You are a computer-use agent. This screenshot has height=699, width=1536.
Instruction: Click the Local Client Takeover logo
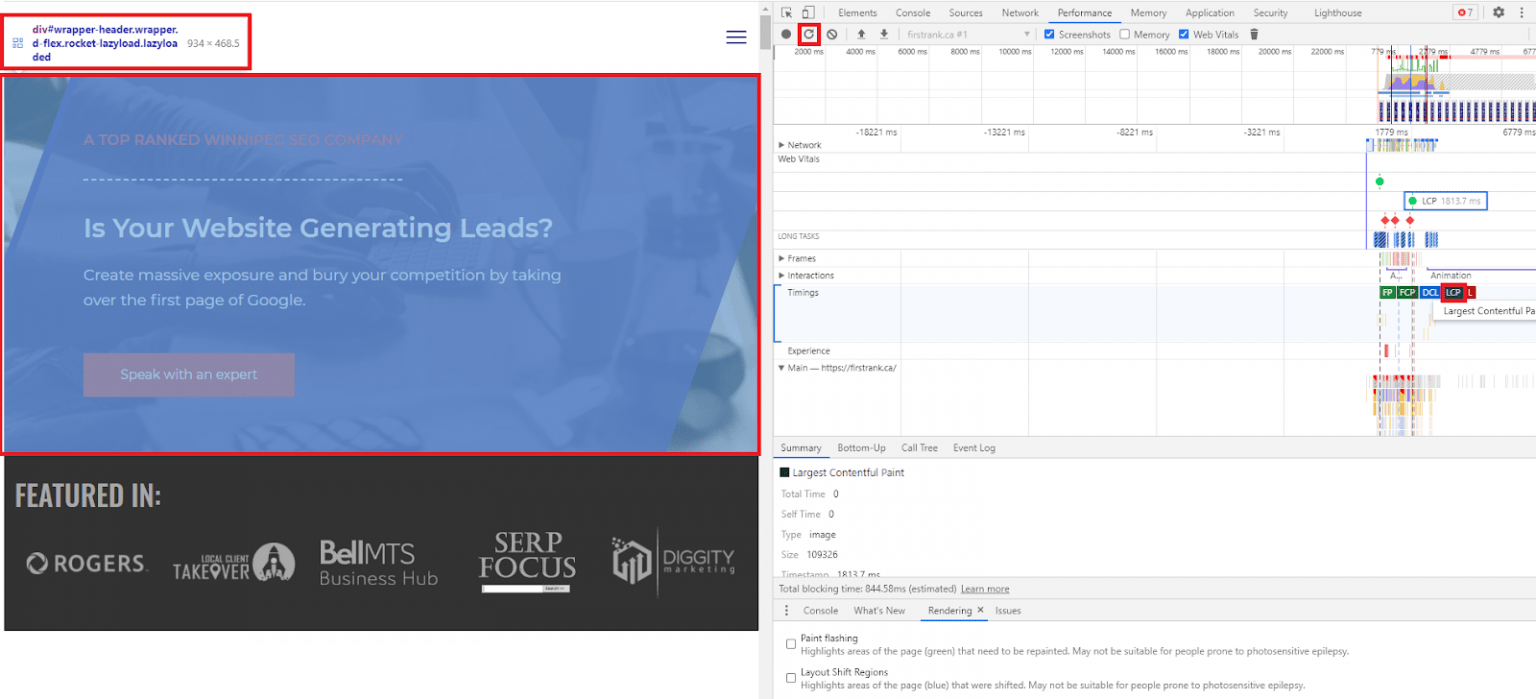(x=234, y=563)
